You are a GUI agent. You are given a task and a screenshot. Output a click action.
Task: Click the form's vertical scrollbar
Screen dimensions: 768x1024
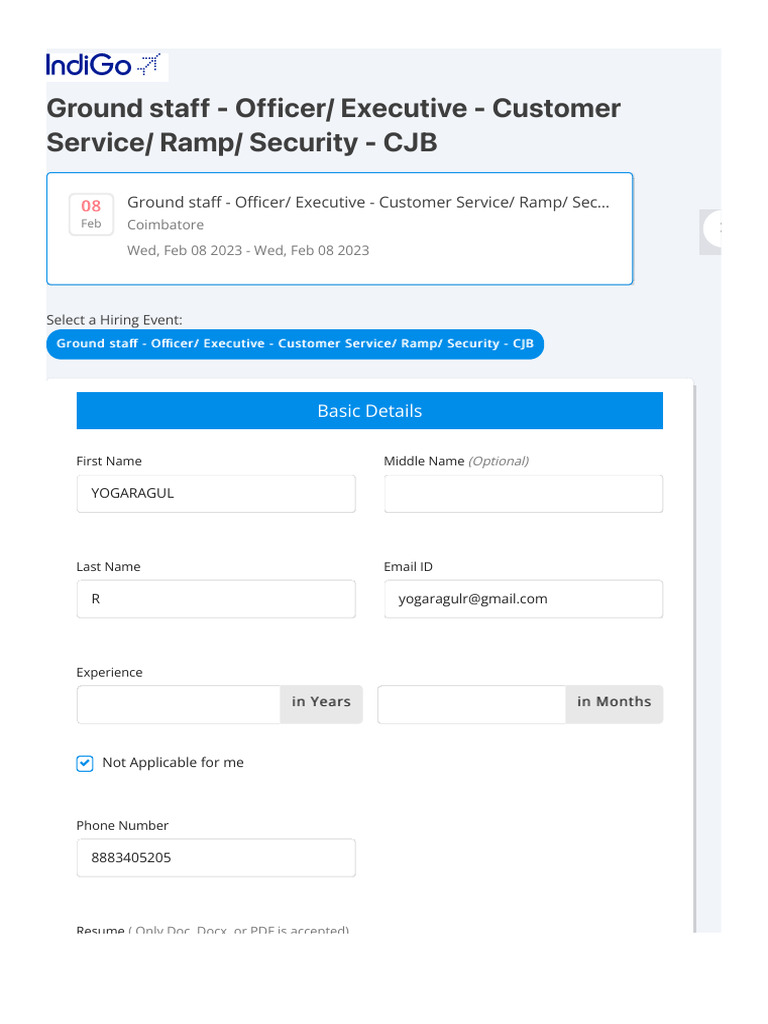694,650
